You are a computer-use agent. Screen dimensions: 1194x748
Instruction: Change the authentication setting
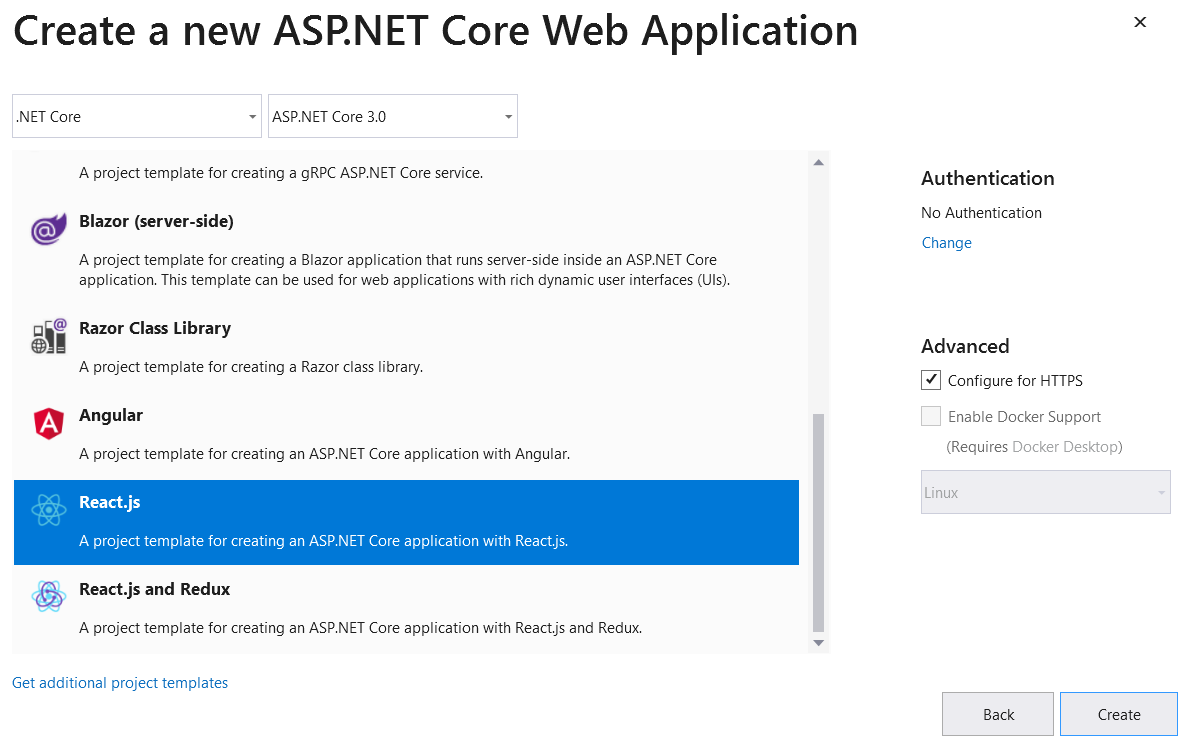[946, 243]
